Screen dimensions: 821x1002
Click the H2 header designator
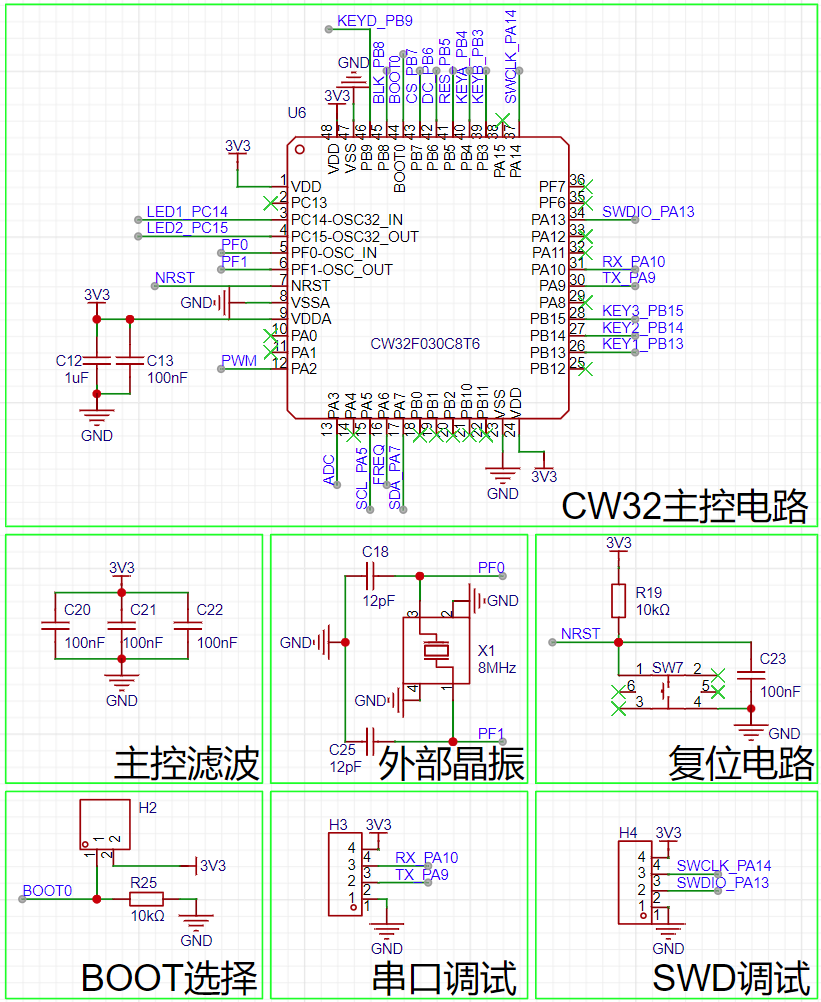click(x=148, y=808)
